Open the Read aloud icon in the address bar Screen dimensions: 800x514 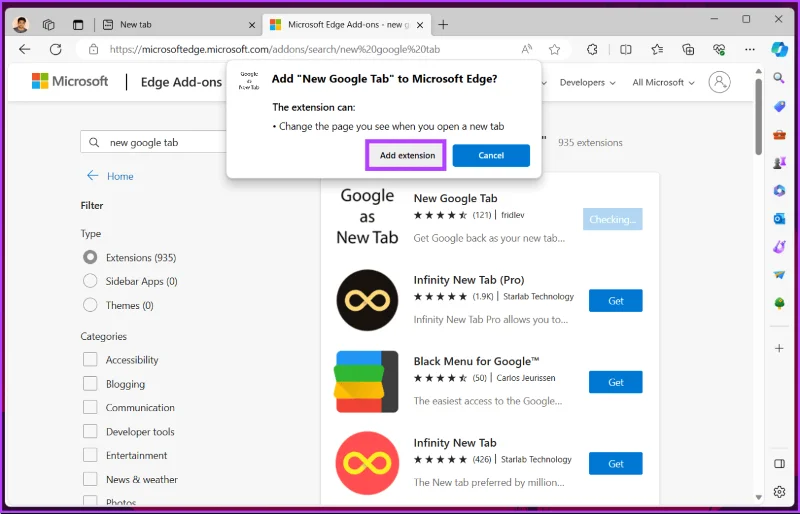coord(527,50)
